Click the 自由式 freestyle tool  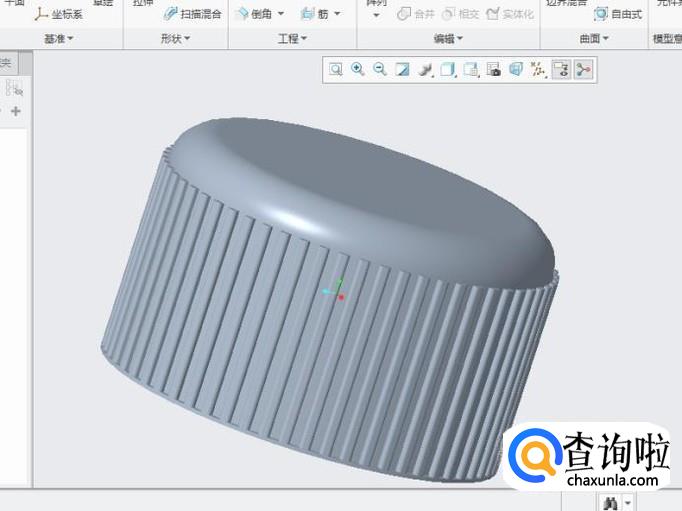tap(618, 15)
